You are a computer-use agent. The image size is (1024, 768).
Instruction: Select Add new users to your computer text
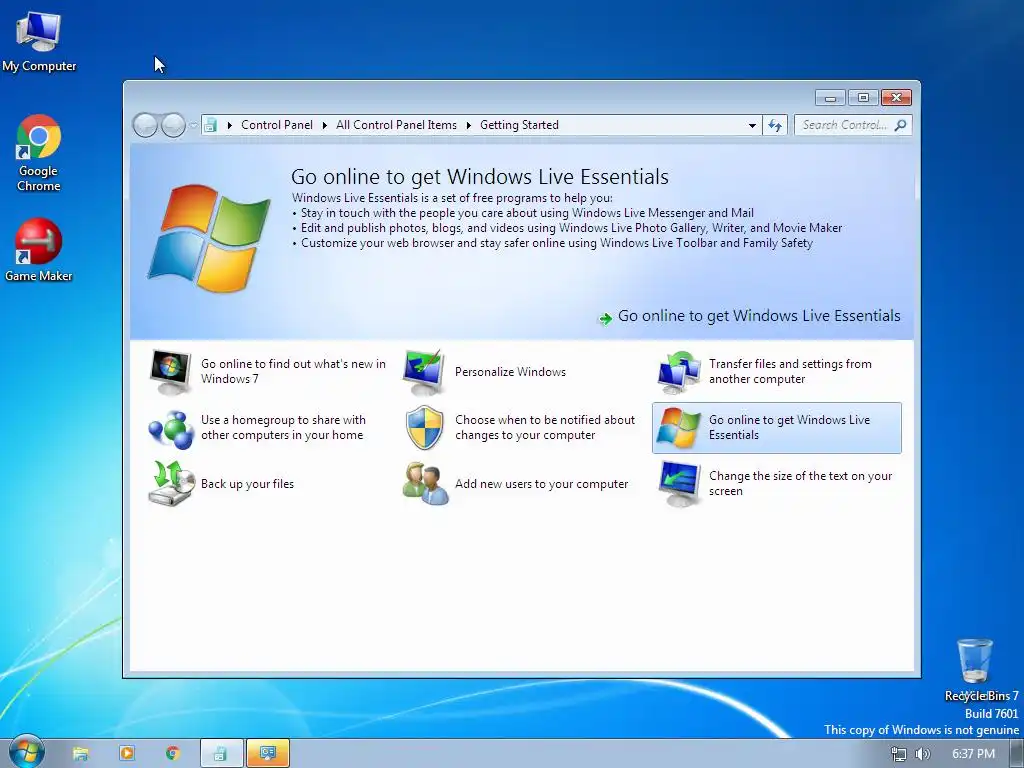[541, 484]
